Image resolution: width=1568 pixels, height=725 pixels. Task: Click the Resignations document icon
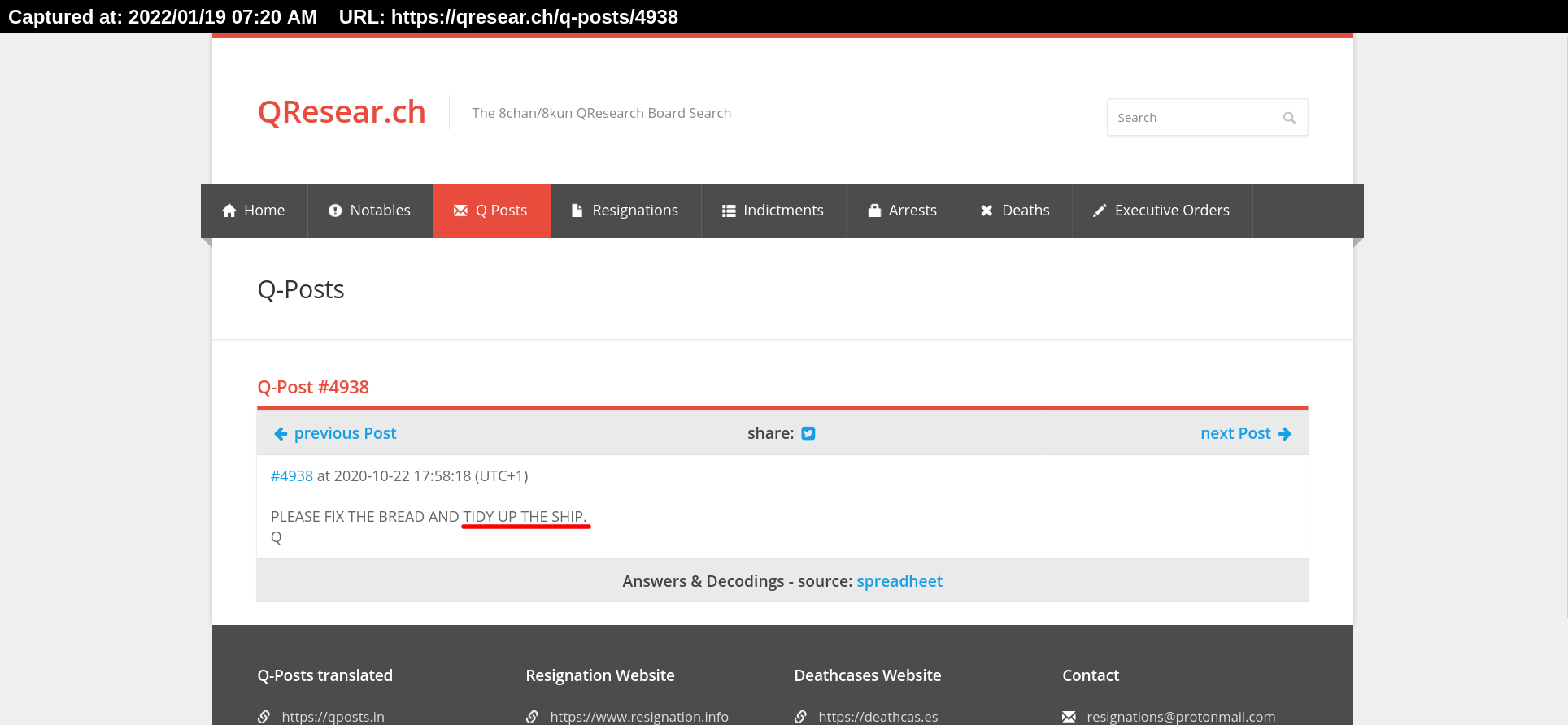(577, 211)
